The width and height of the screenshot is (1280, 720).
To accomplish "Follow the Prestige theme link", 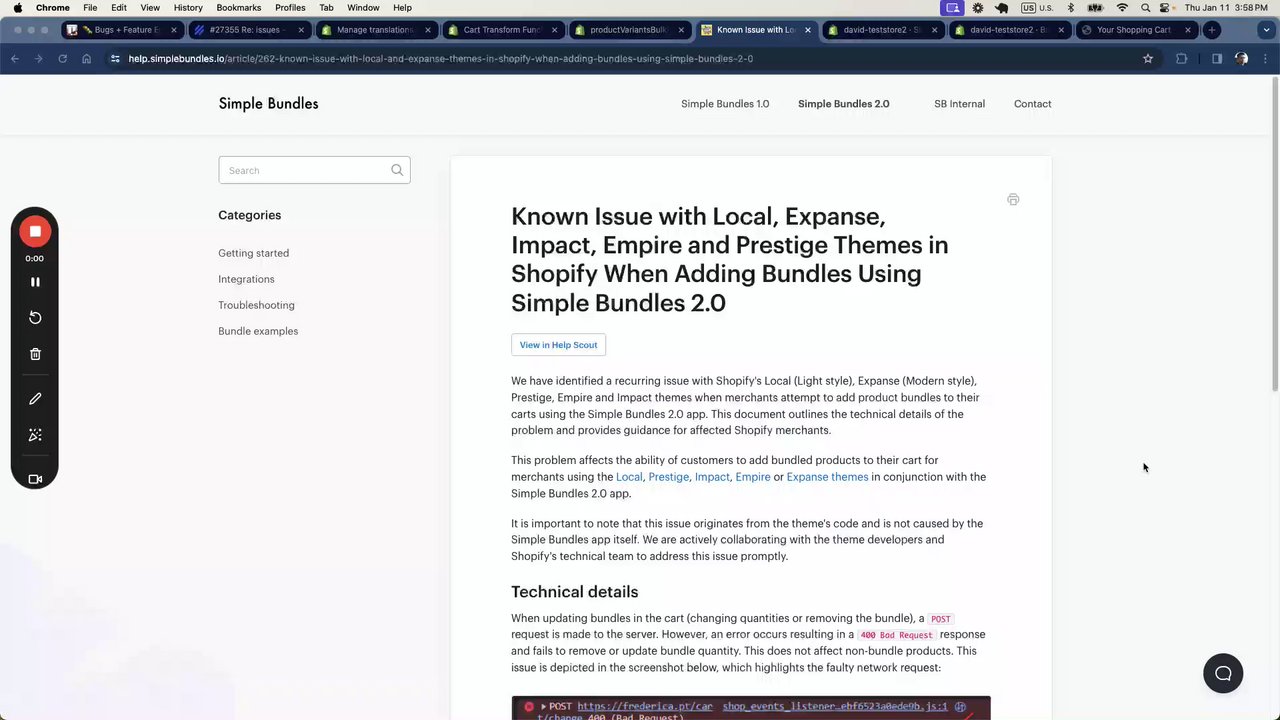I will pos(668,477).
